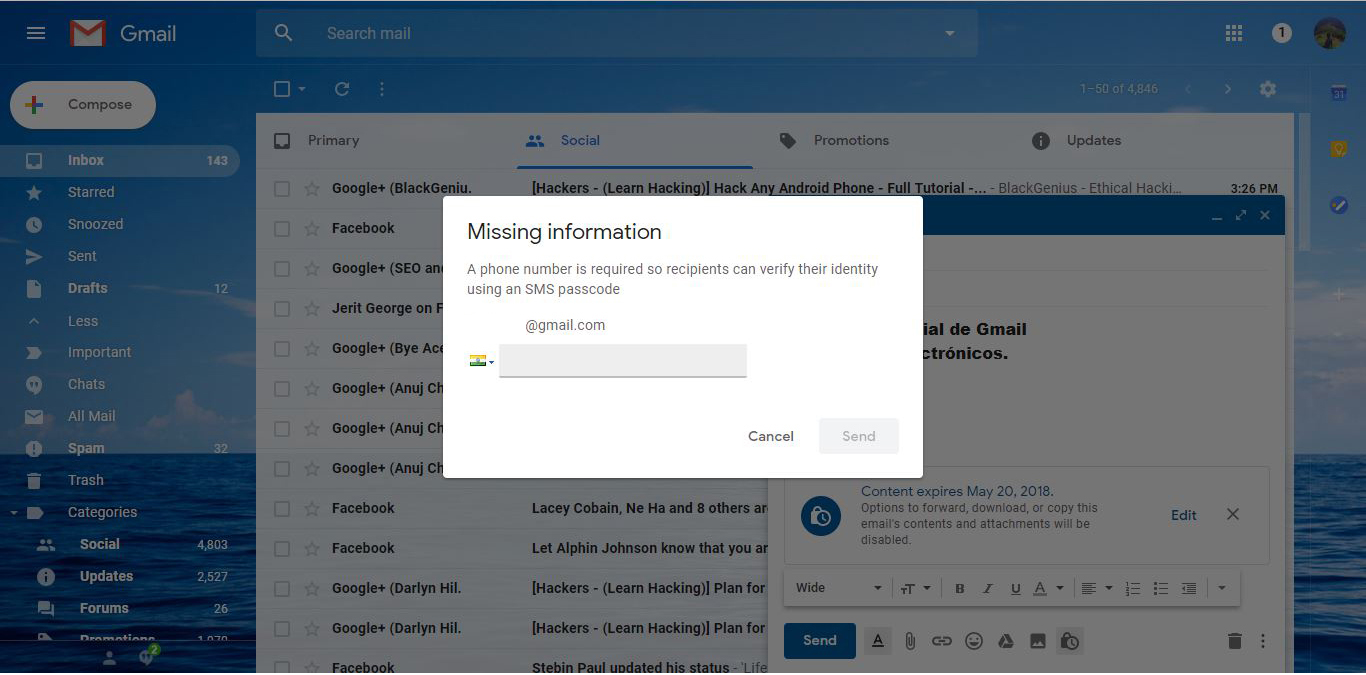This screenshot has height=675, width=1366.
Task: Click the Compose button
Action: click(83, 105)
